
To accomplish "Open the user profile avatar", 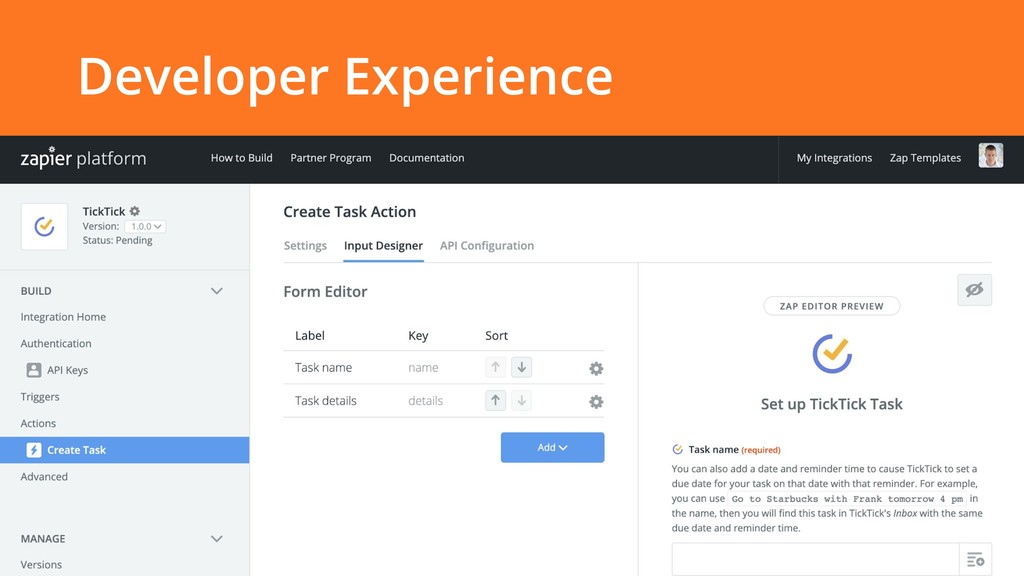I will click(x=990, y=156).
